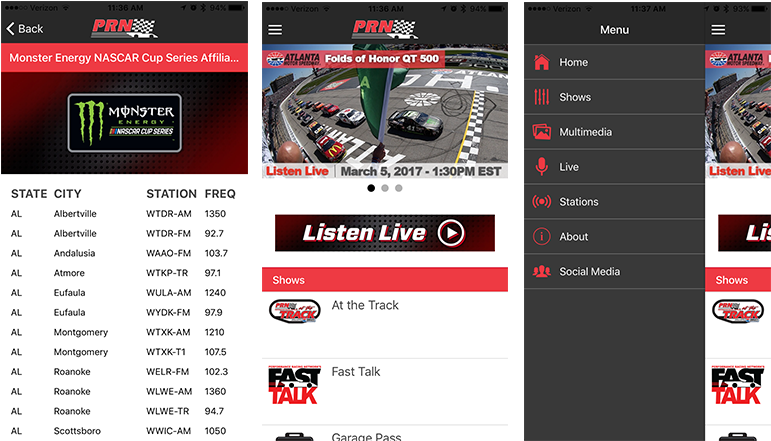771x441 pixels.
Task: Select the Stations menu item
Action: 614,202
